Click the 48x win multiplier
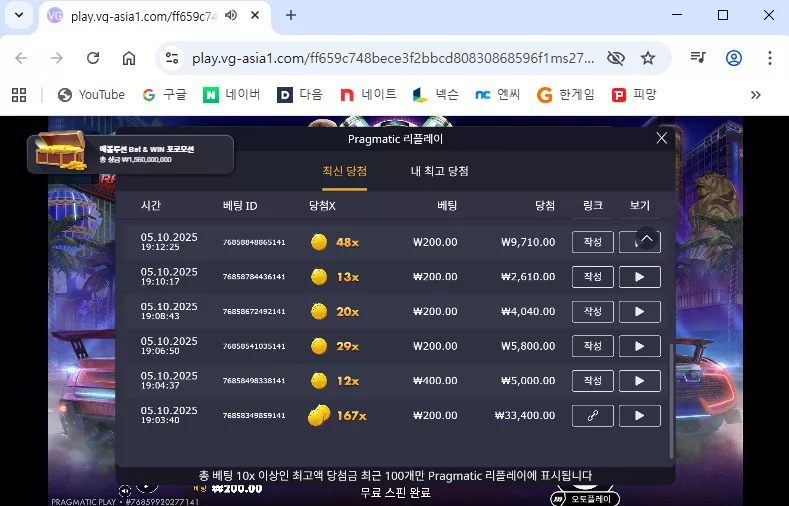789x506 pixels. coord(347,242)
